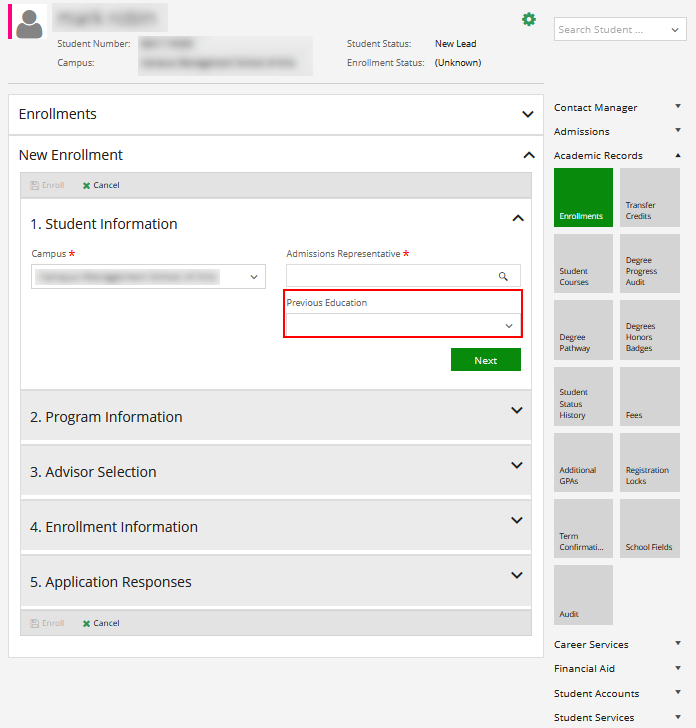This screenshot has height=728, width=696.
Task: Open the Campus dropdown
Action: 148,277
